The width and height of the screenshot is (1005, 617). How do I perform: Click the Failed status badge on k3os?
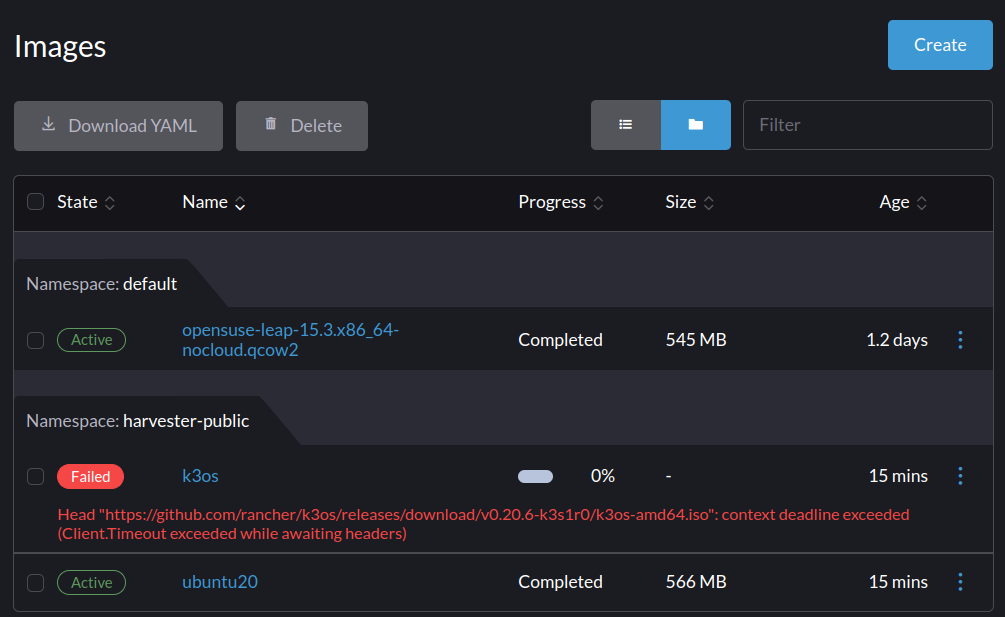pos(90,476)
